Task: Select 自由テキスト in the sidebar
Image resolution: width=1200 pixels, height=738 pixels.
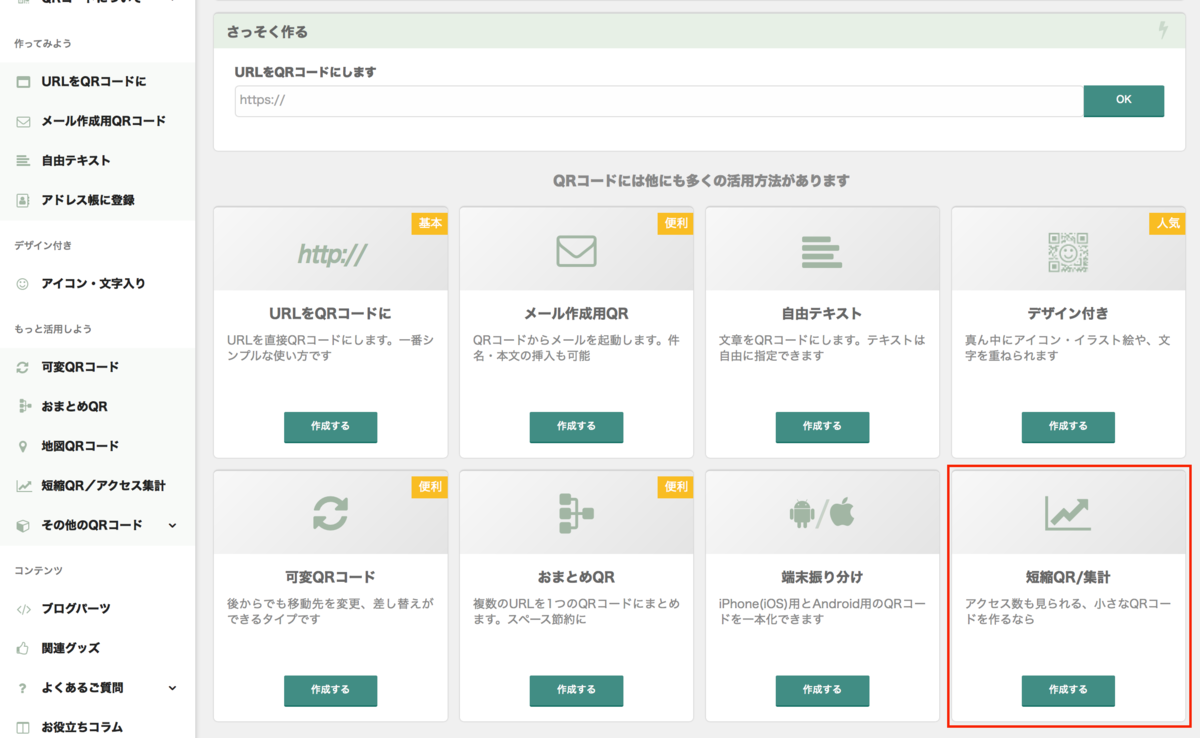Action: coord(76,161)
